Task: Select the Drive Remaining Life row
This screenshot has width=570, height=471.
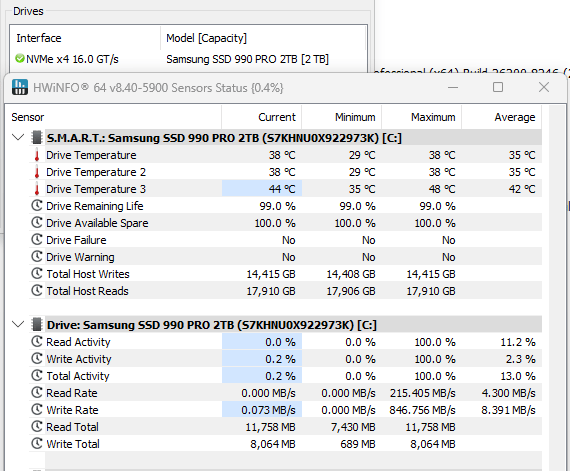Action: (x=285, y=206)
